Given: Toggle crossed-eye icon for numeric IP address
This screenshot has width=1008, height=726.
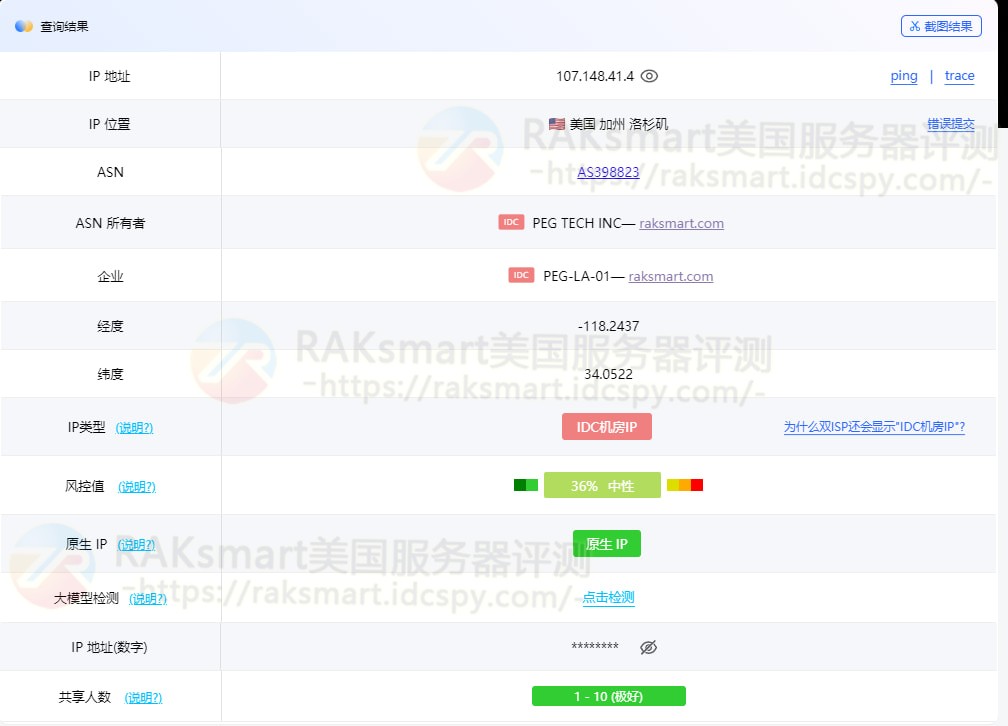Looking at the screenshot, I should tap(648, 647).
